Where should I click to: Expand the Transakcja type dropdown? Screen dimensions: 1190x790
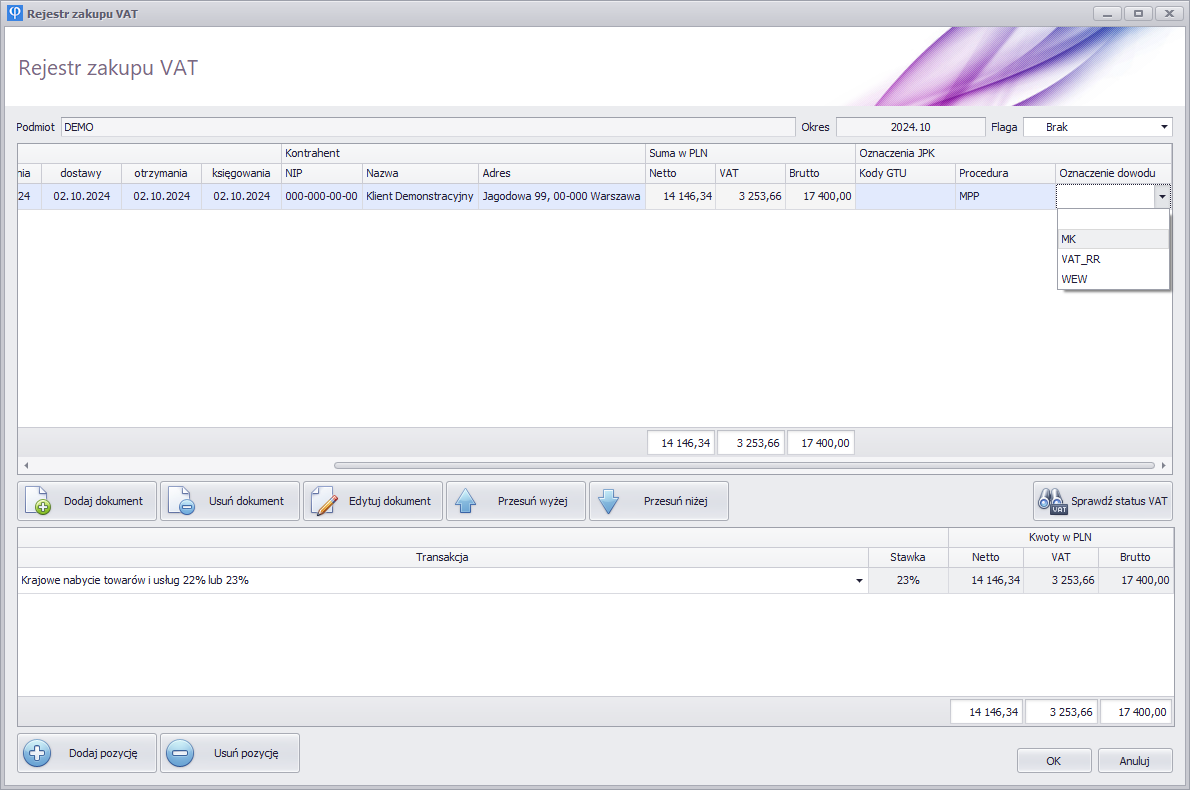pos(859,581)
